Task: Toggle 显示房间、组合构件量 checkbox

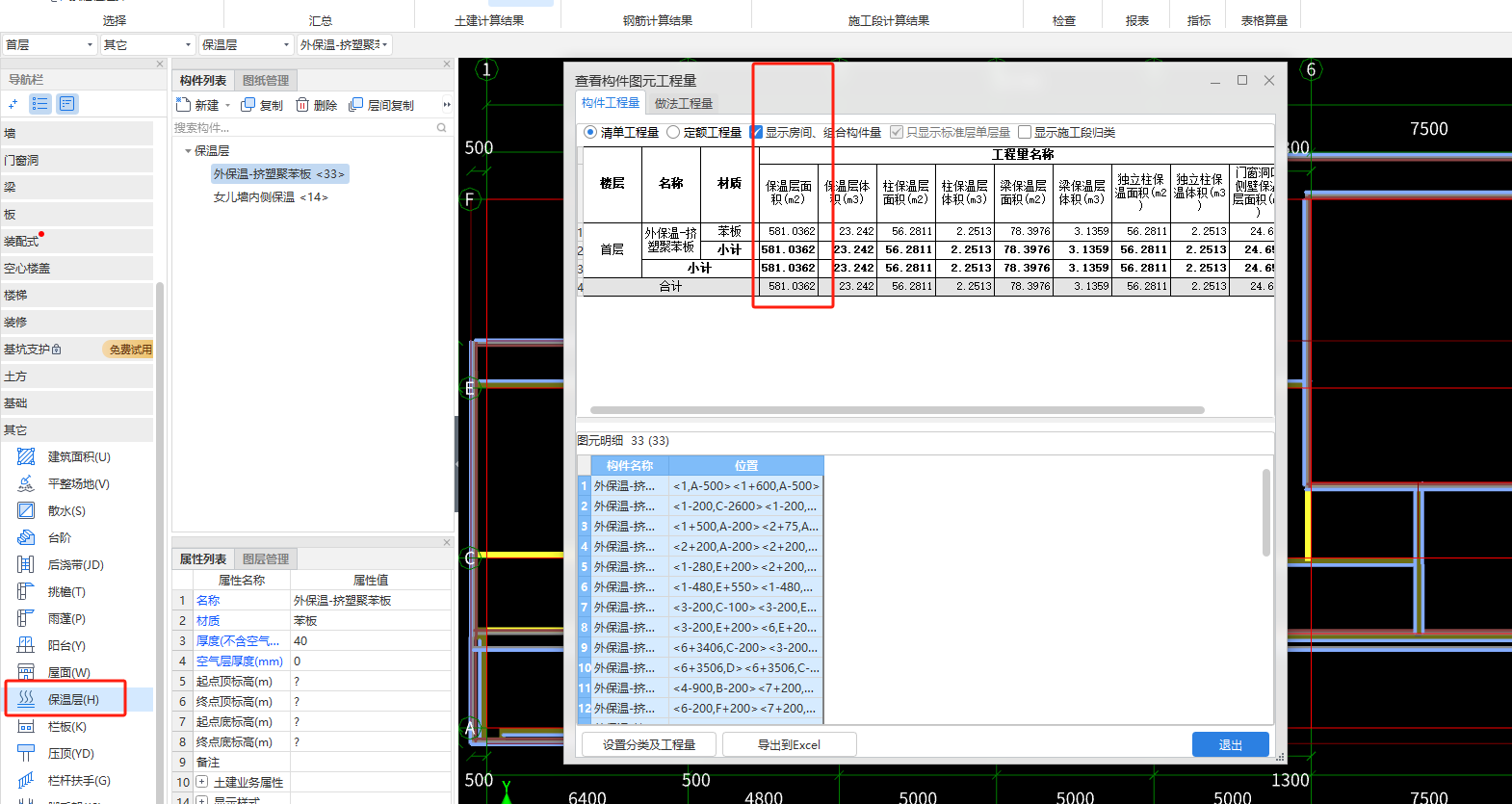Action: coord(756,132)
